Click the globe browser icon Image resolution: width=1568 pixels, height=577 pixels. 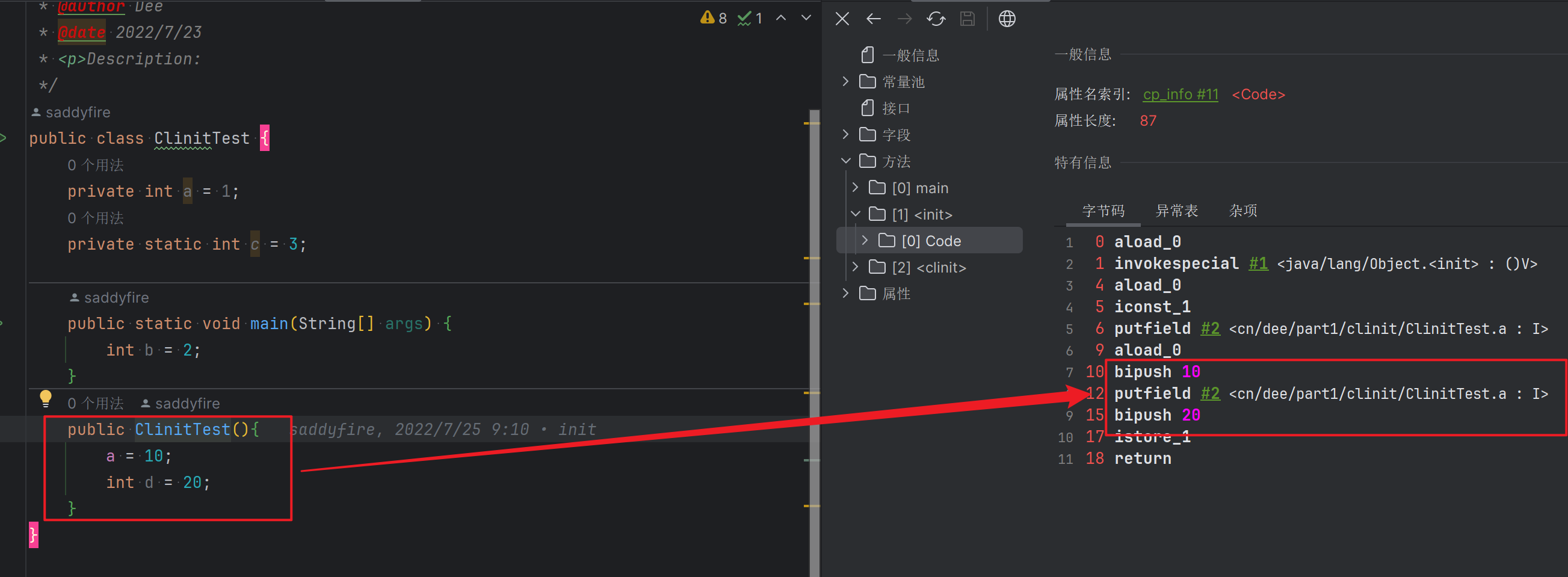pos(1007,19)
